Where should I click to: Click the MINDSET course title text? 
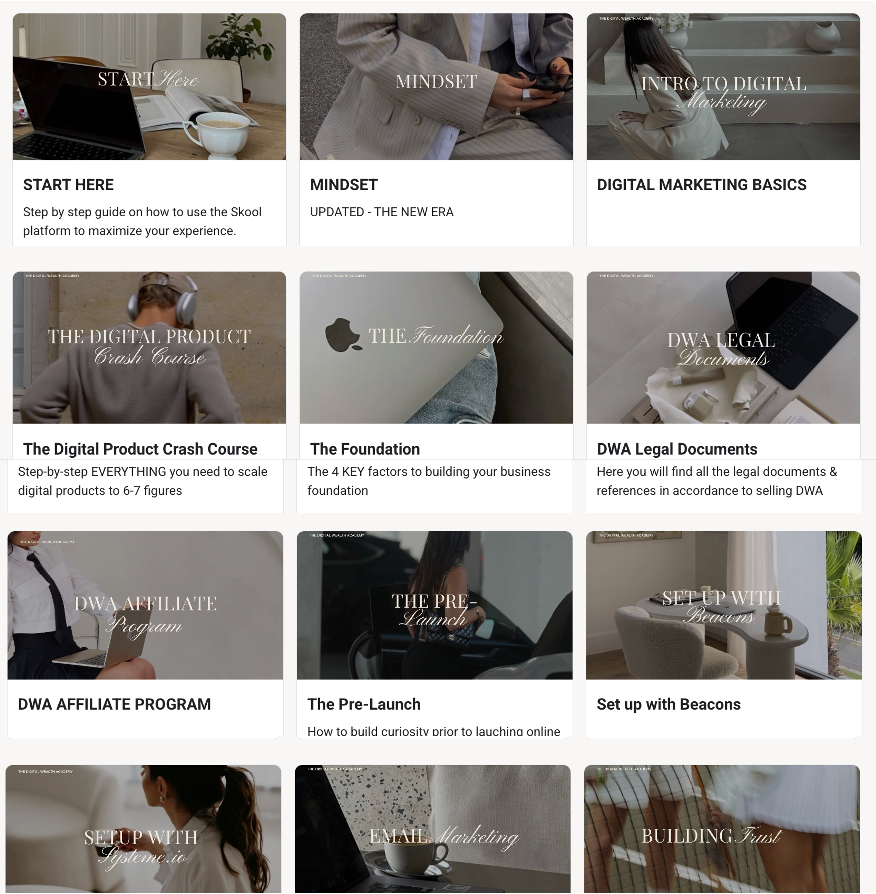(x=344, y=185)
